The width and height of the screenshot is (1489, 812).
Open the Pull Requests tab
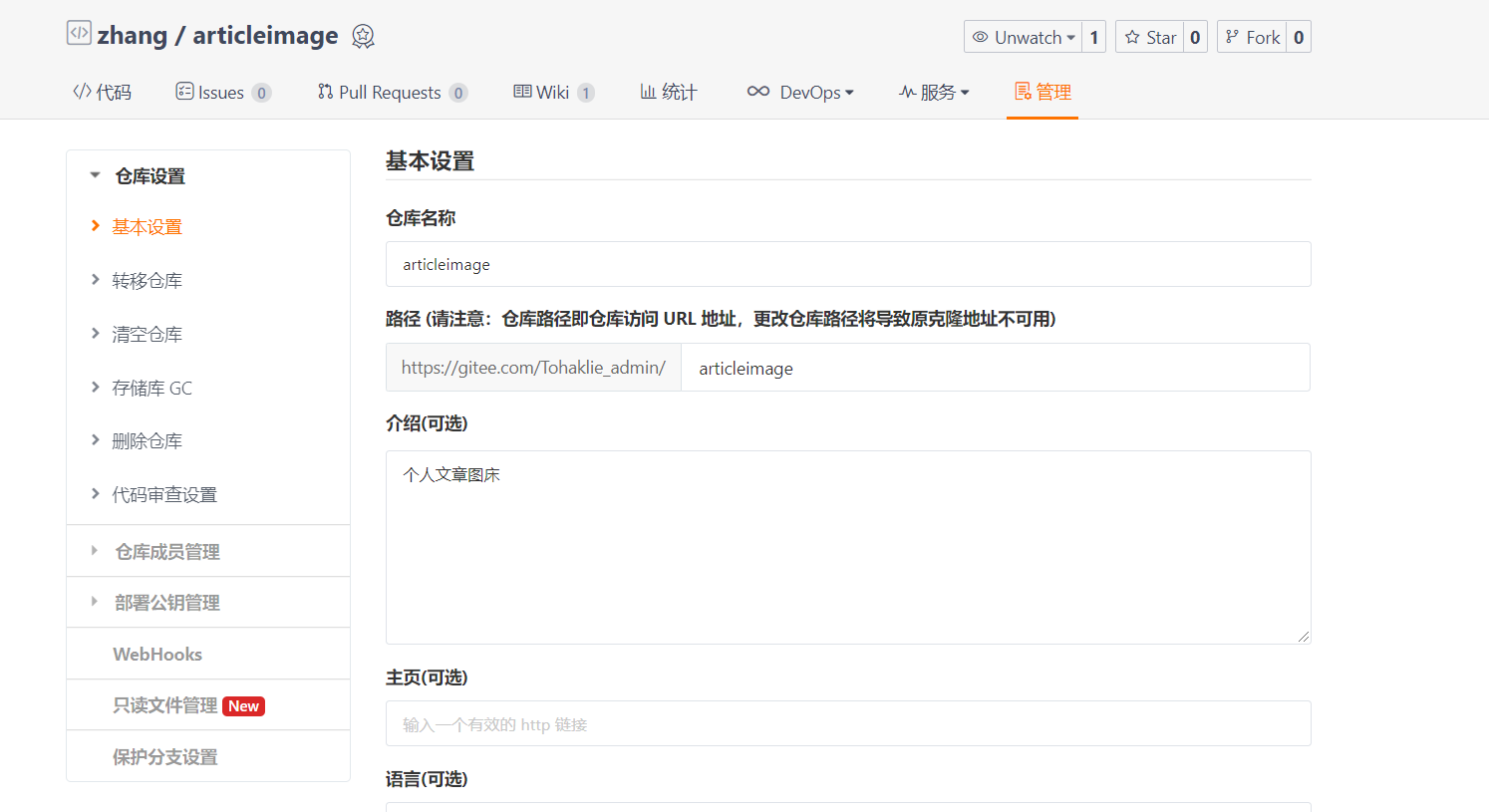pos(393,92)
